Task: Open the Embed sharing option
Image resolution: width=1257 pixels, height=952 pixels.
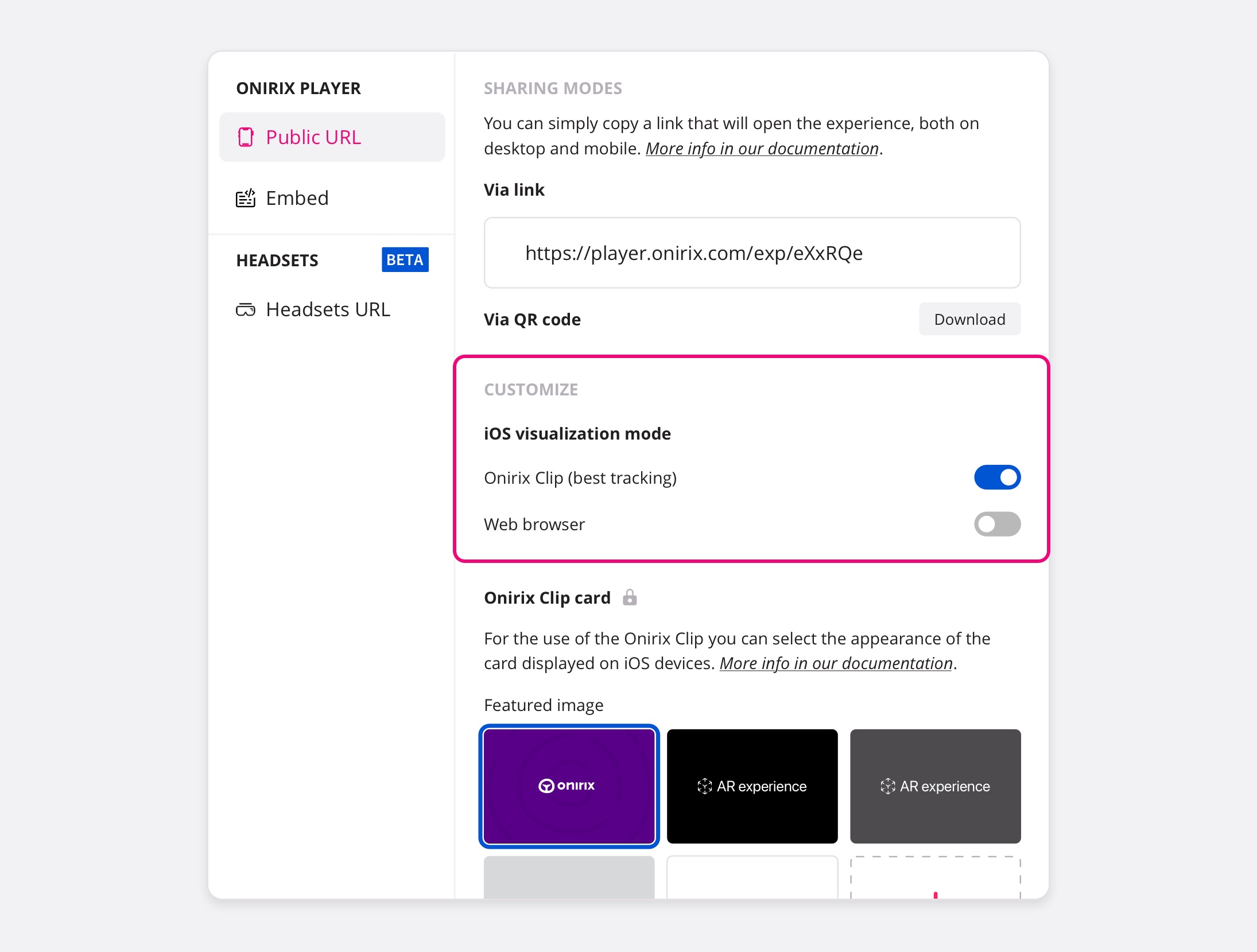Action: point(332,198)
